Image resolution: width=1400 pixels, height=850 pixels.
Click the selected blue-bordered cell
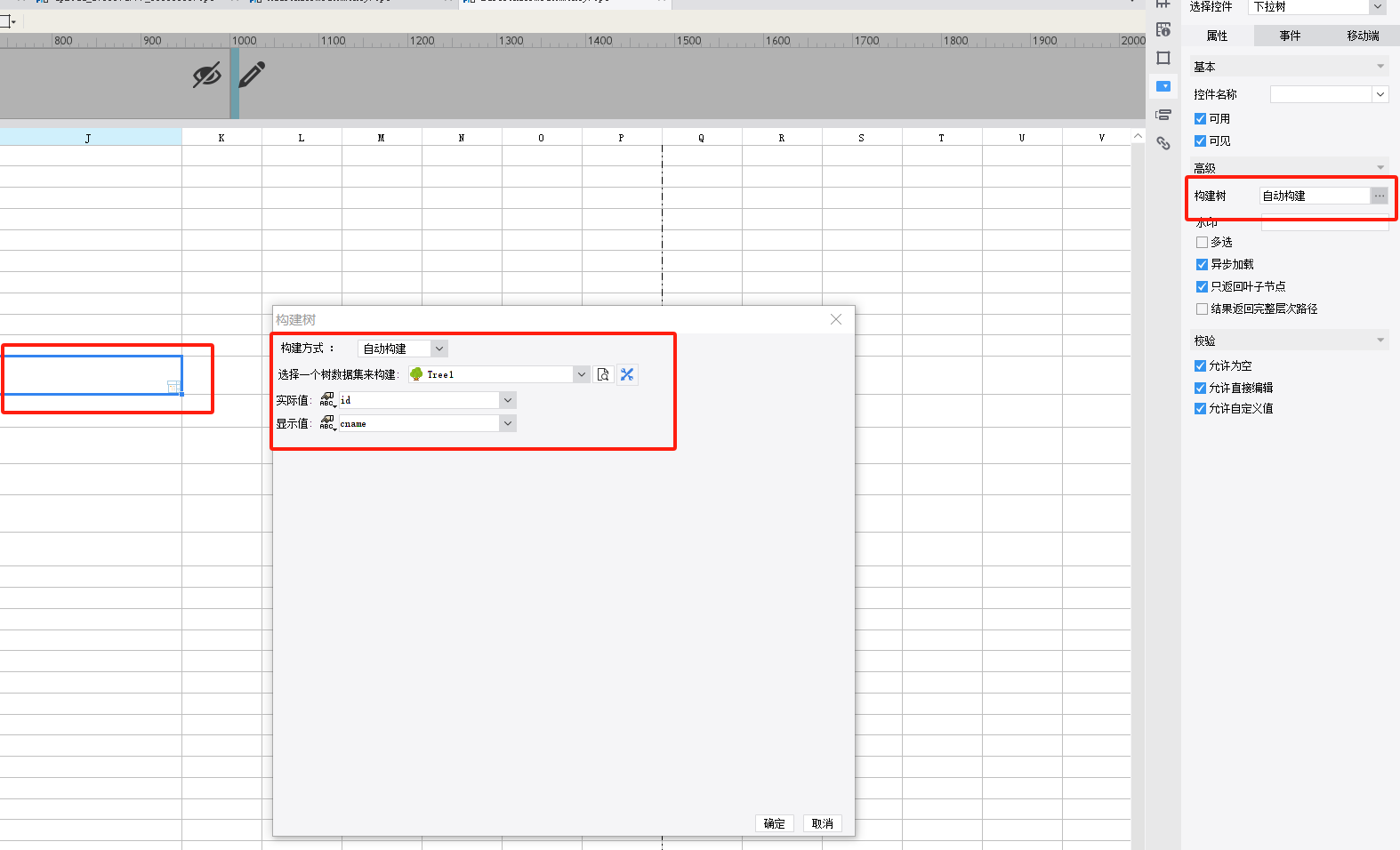(92, 375)
